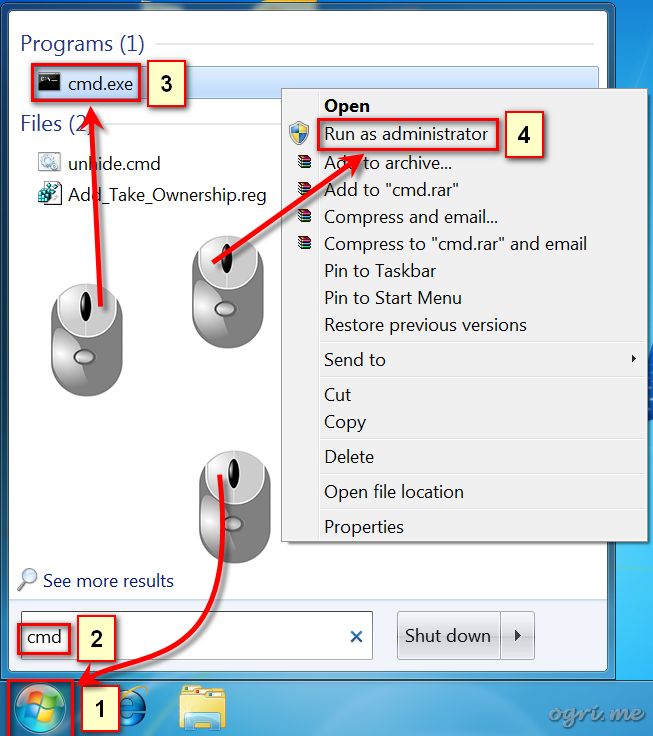Screen dimensions: 653x736
Task: Click the Shut down button
Action: pyautogui.click(x=448, y=636)
